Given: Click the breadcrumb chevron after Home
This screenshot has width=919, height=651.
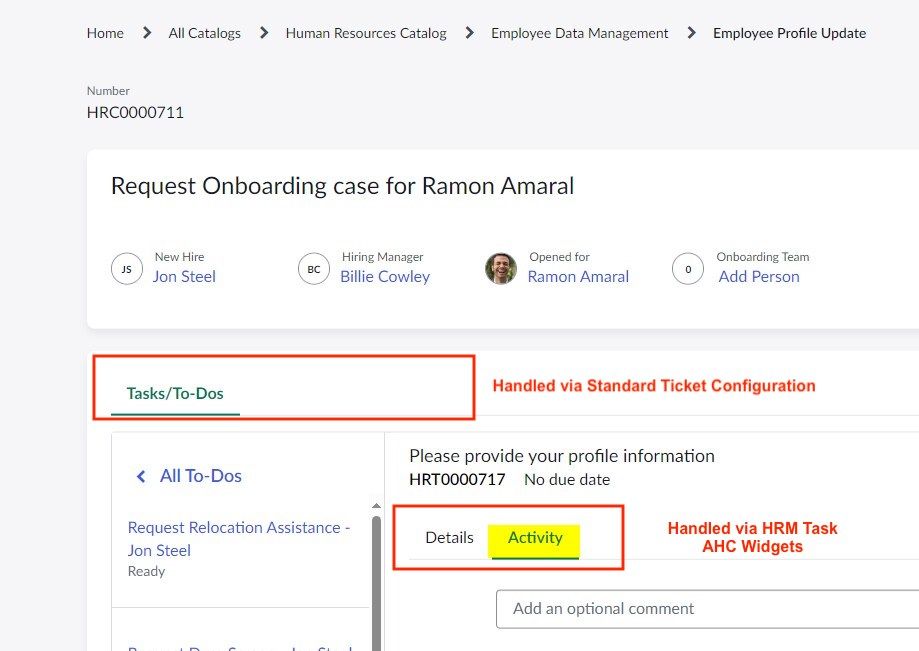Looking at the screenshot, I should point(145,32).
